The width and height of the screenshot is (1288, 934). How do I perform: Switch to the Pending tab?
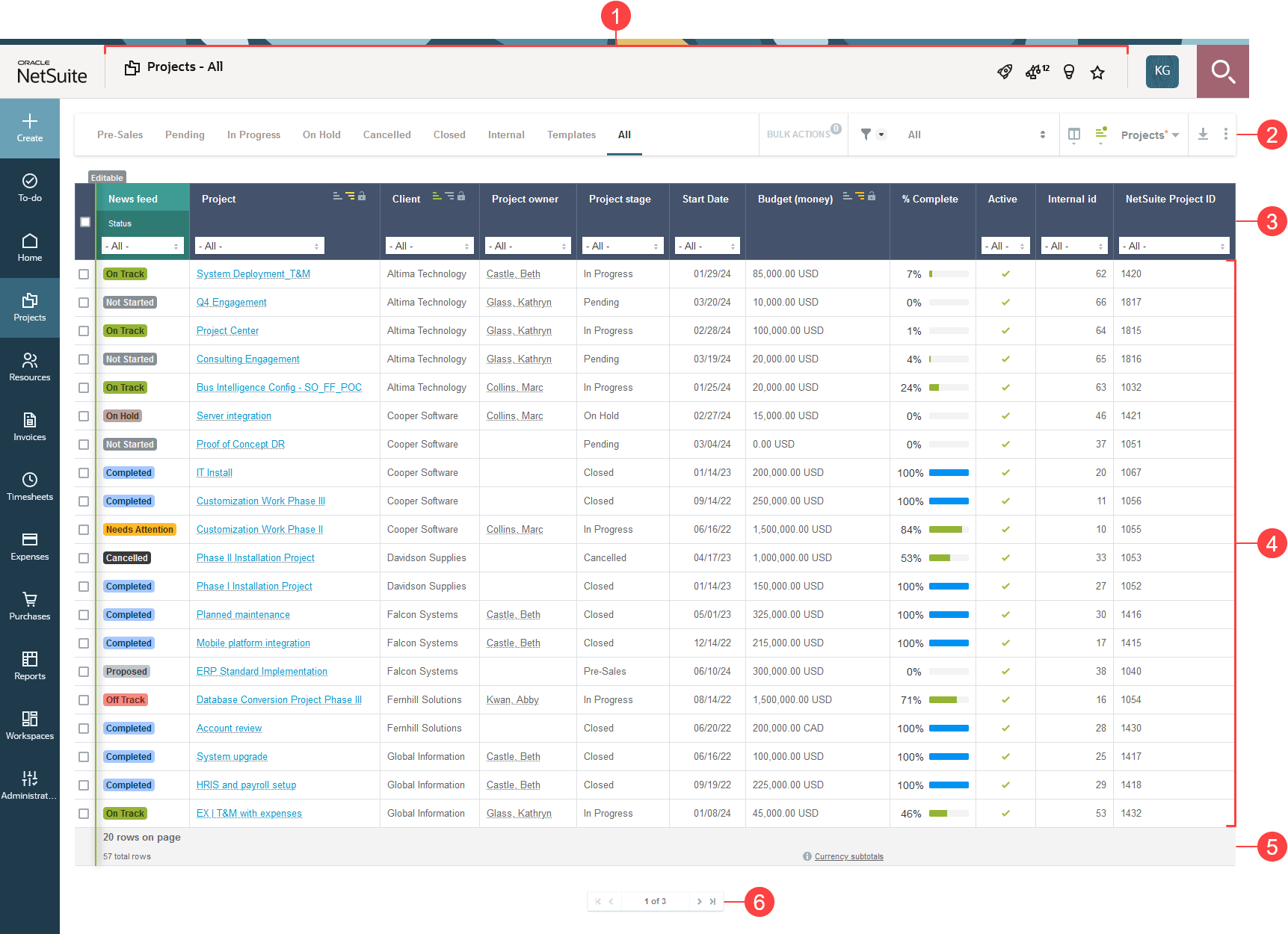tap(185, 134)
